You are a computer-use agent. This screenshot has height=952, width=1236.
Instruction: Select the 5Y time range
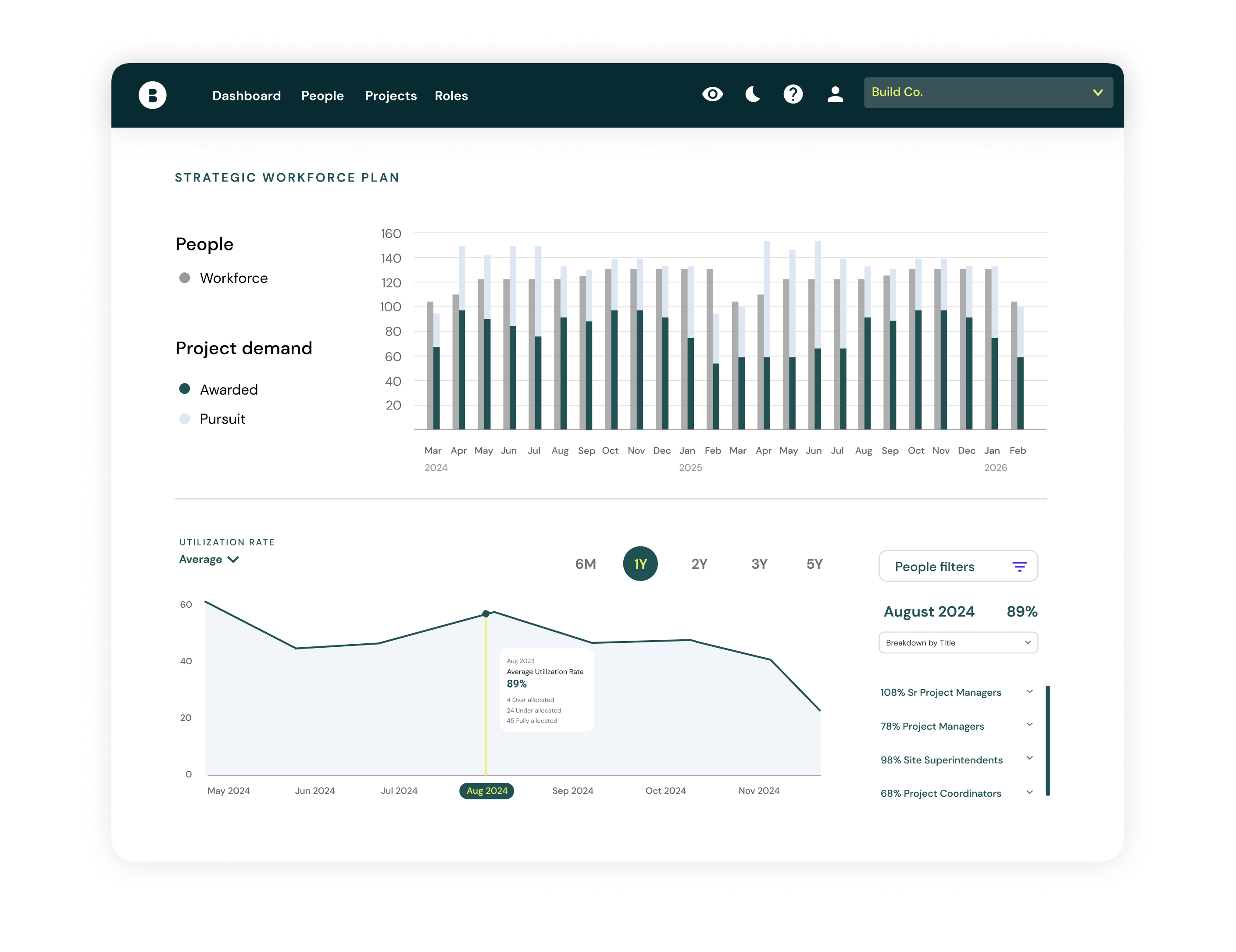pyautogui.click(x=814, y=564)
